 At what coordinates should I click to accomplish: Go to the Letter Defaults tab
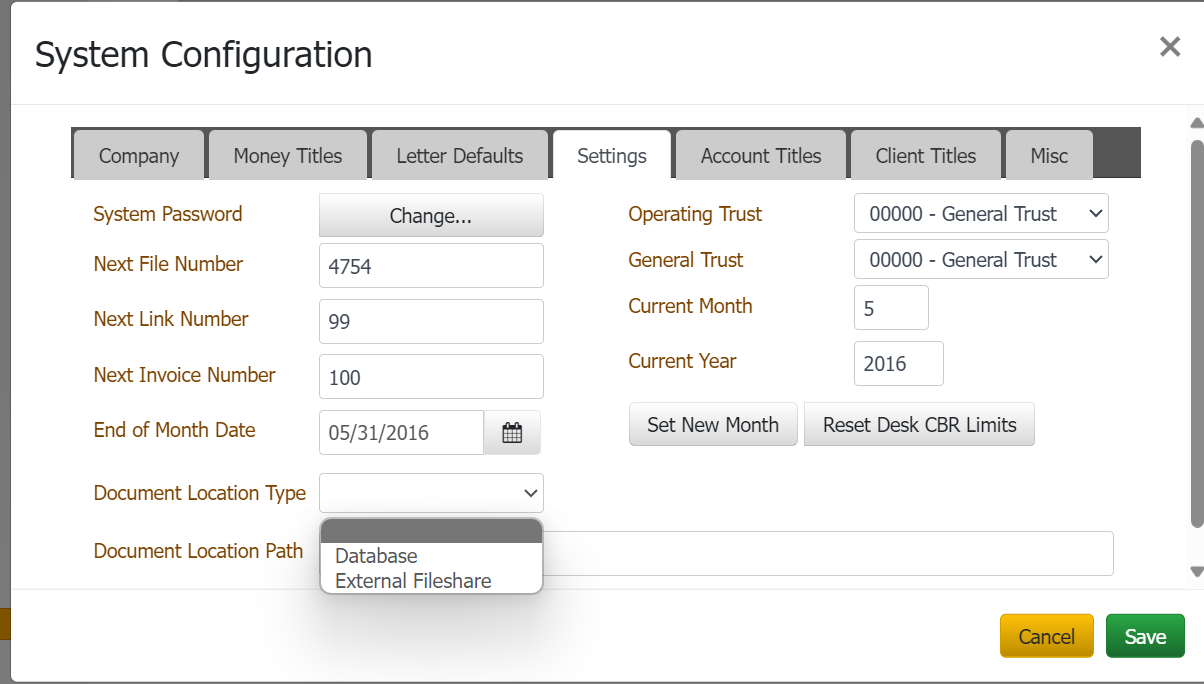(460, 156)
